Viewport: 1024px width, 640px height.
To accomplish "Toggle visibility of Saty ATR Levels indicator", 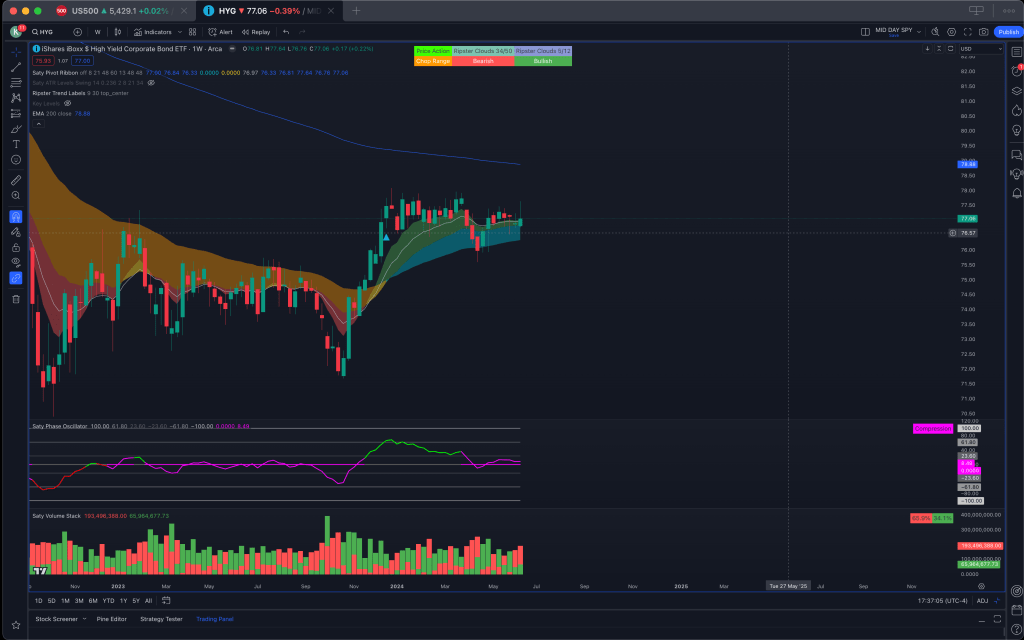I will click(151, 83).
